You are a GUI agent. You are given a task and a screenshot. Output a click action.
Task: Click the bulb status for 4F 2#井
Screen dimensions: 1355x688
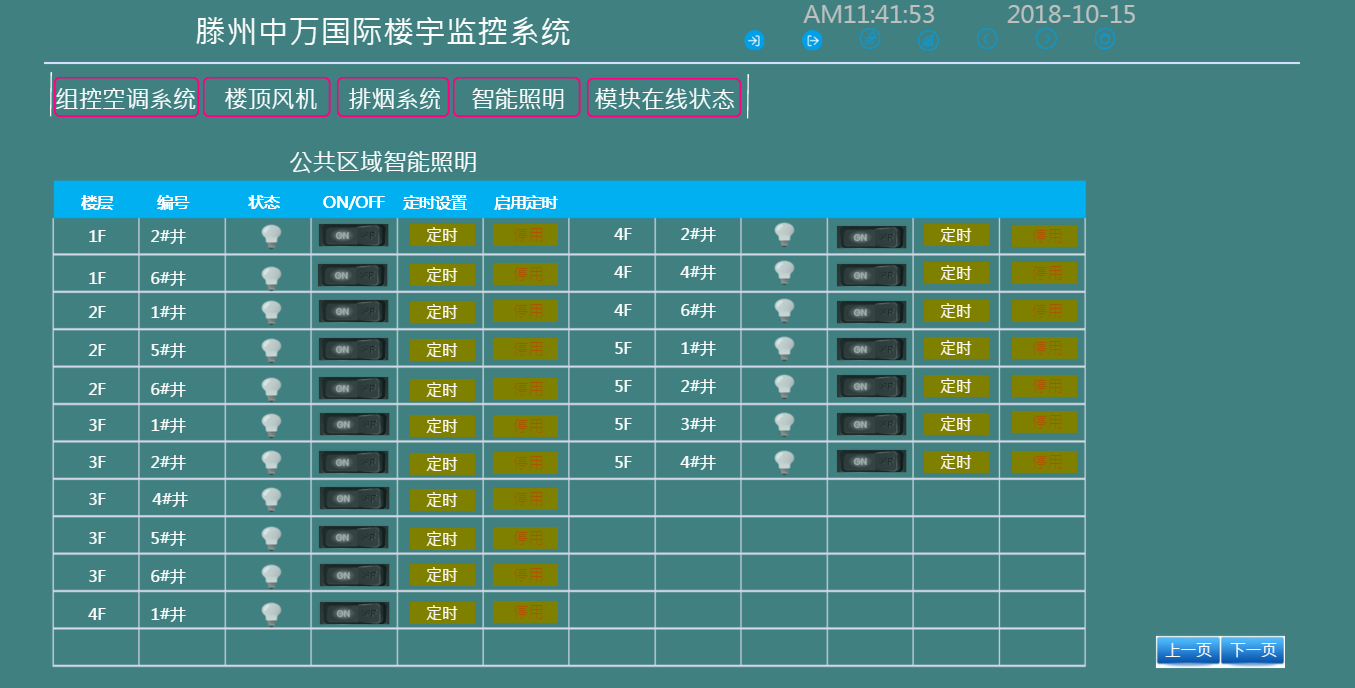(785, 234)
